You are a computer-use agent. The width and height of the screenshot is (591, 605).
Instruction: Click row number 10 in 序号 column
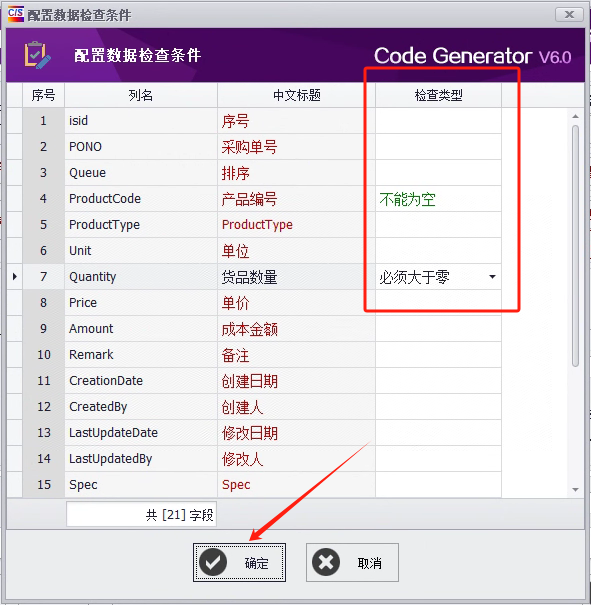click(44, 355)
